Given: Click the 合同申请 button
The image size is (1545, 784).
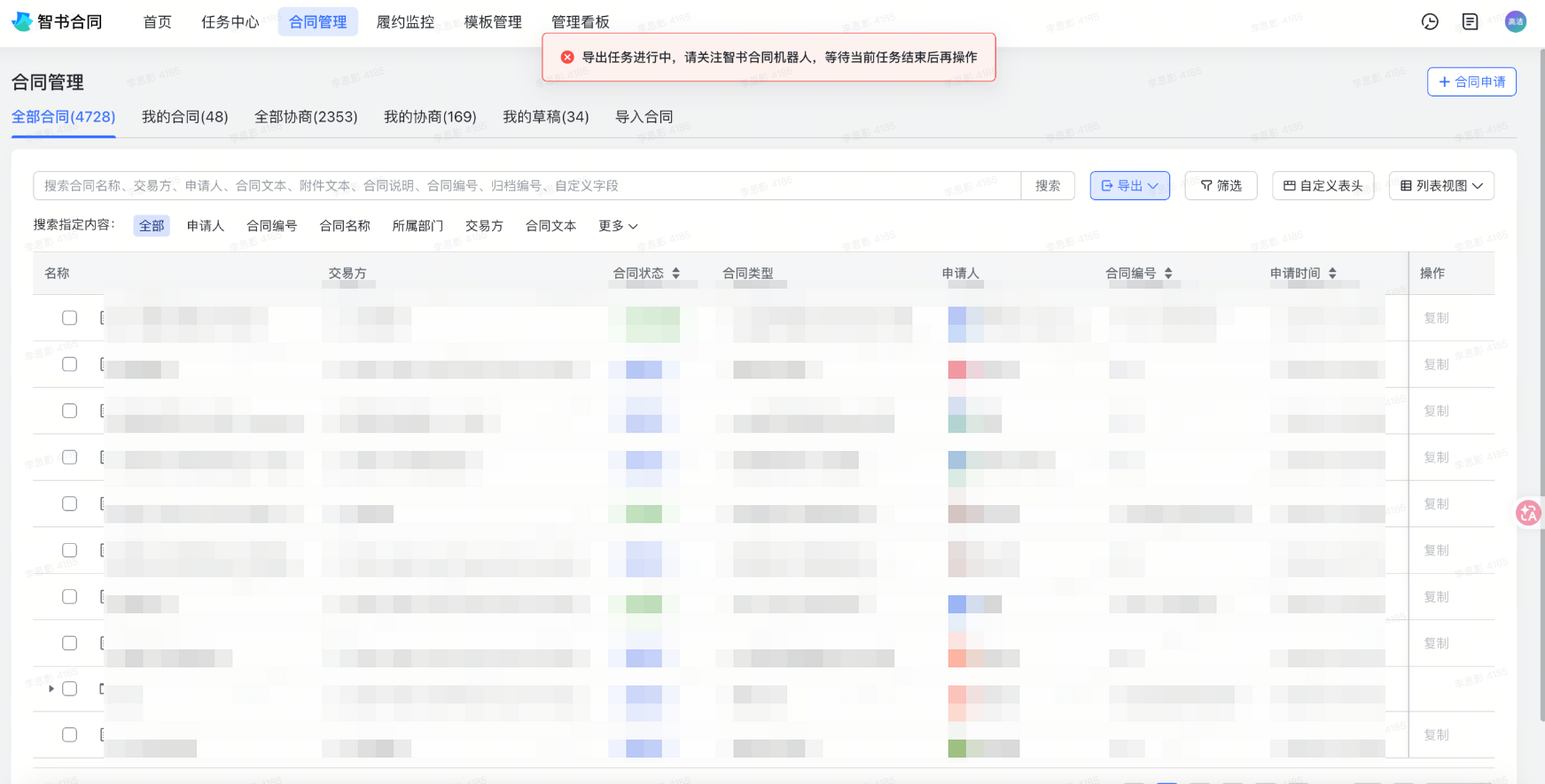Looking at the screenshot, I should click(1471, 82).
